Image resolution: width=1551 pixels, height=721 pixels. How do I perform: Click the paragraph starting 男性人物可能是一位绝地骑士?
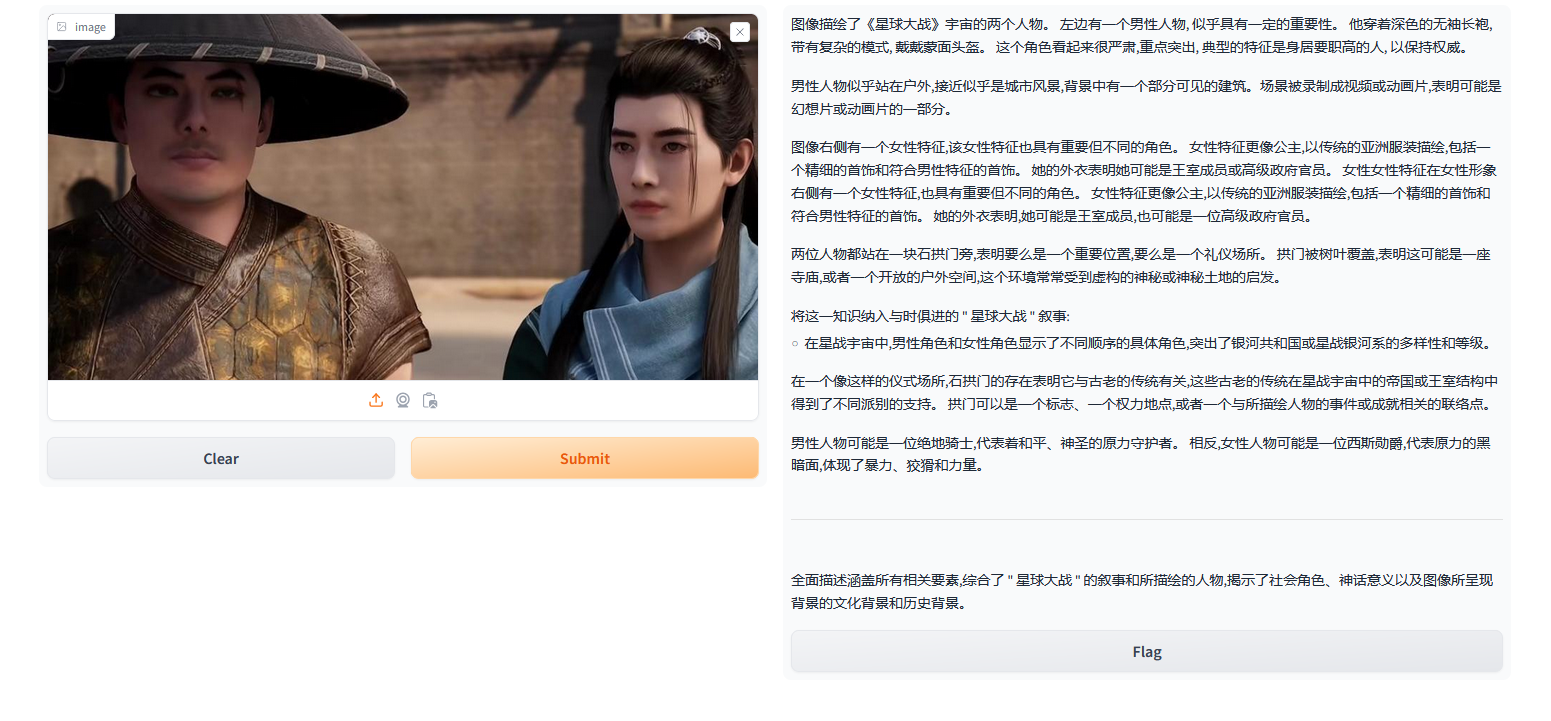(1146, 453)
